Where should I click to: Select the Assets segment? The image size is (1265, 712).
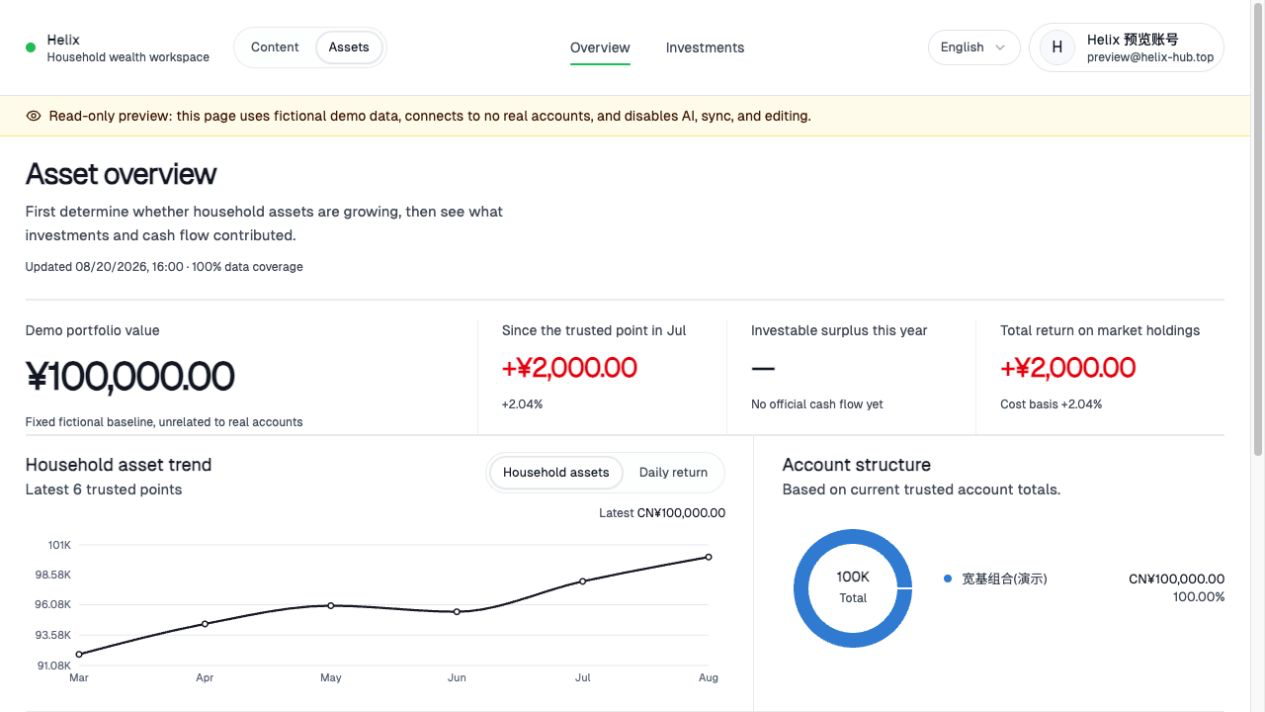tap(349, 47)
